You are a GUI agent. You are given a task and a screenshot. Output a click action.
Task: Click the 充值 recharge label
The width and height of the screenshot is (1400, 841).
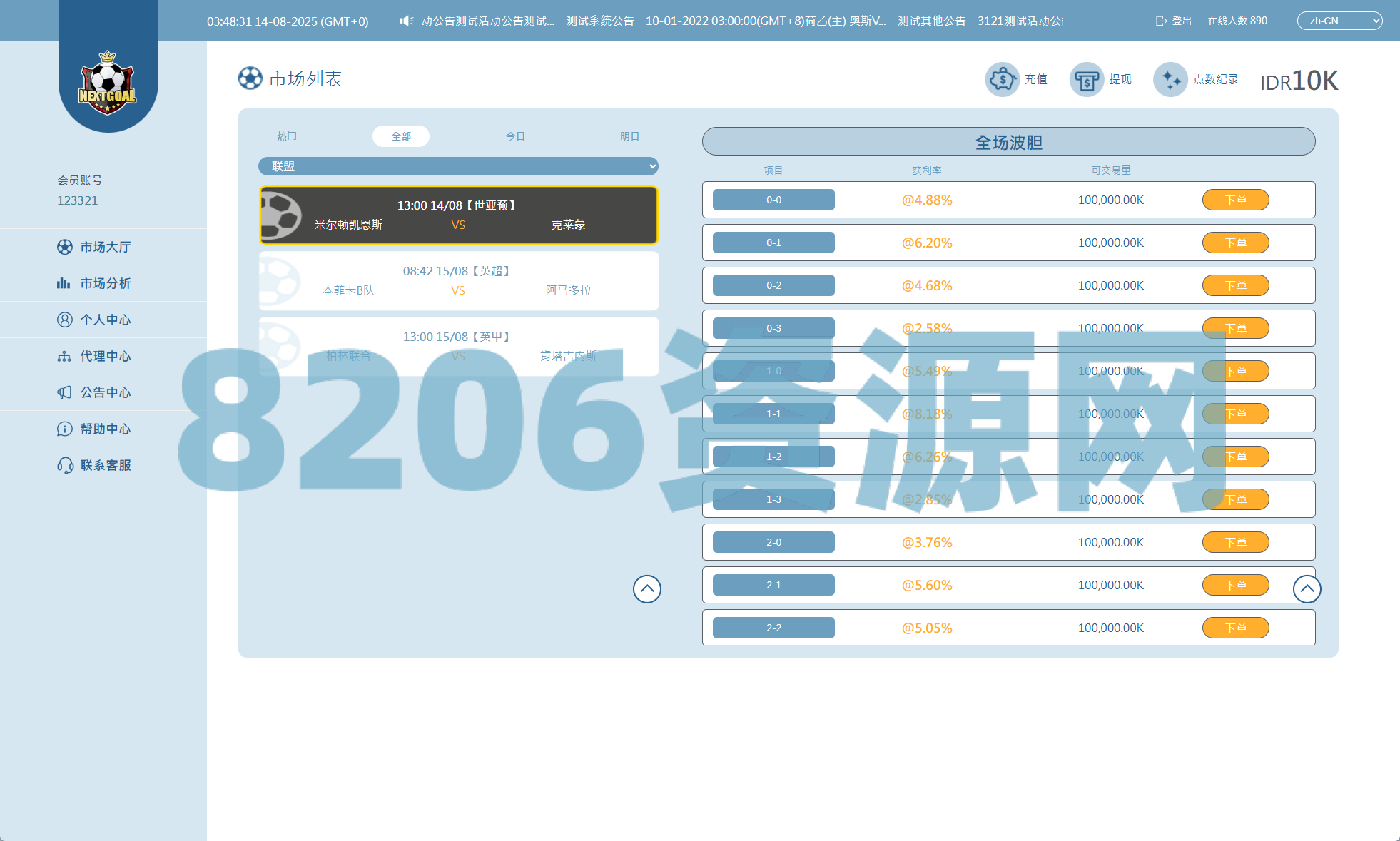pos(1036,79)
